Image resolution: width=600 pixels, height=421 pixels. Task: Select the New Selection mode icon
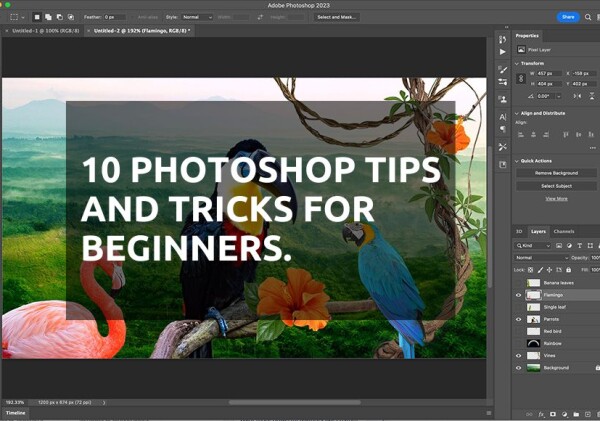pyautogui.click(x=37, y=17)
